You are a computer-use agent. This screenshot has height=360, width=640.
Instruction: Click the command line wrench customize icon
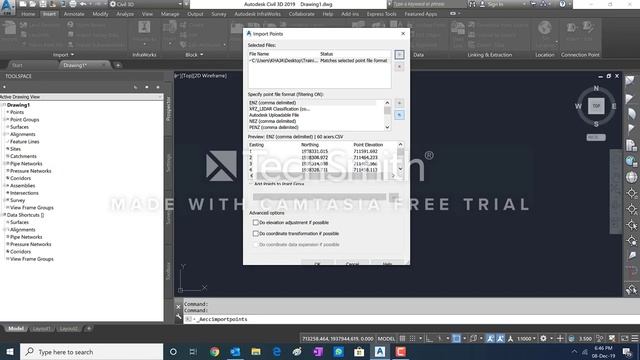tap(178, 316)
